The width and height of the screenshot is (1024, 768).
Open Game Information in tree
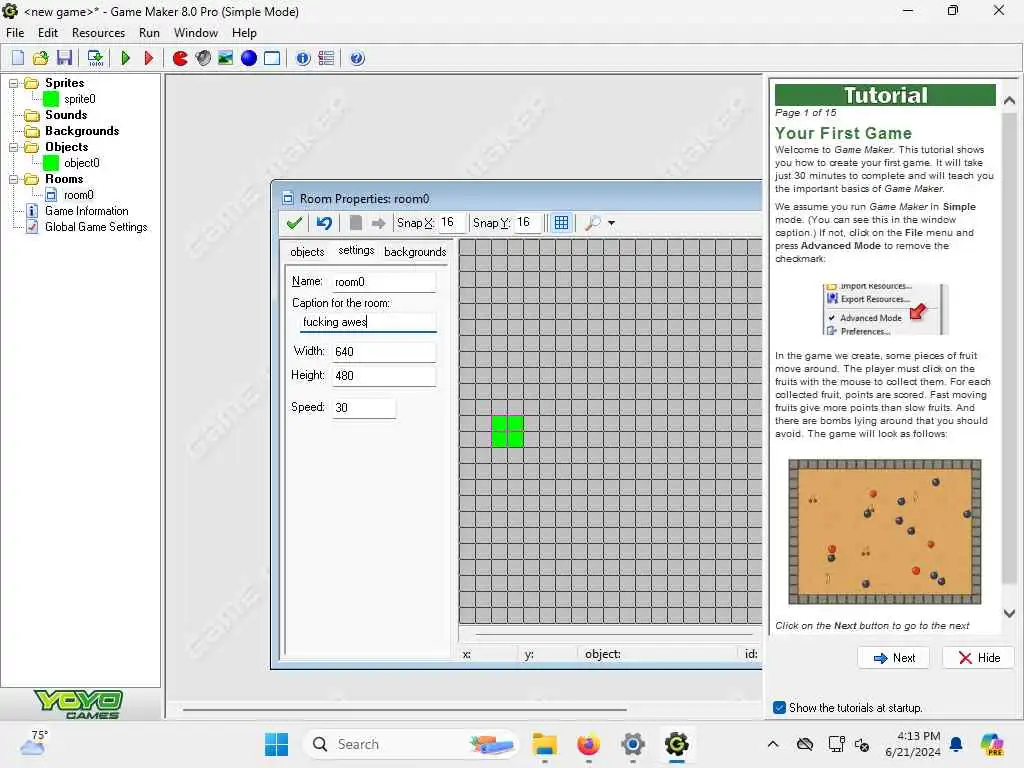(x=86, y=212)
